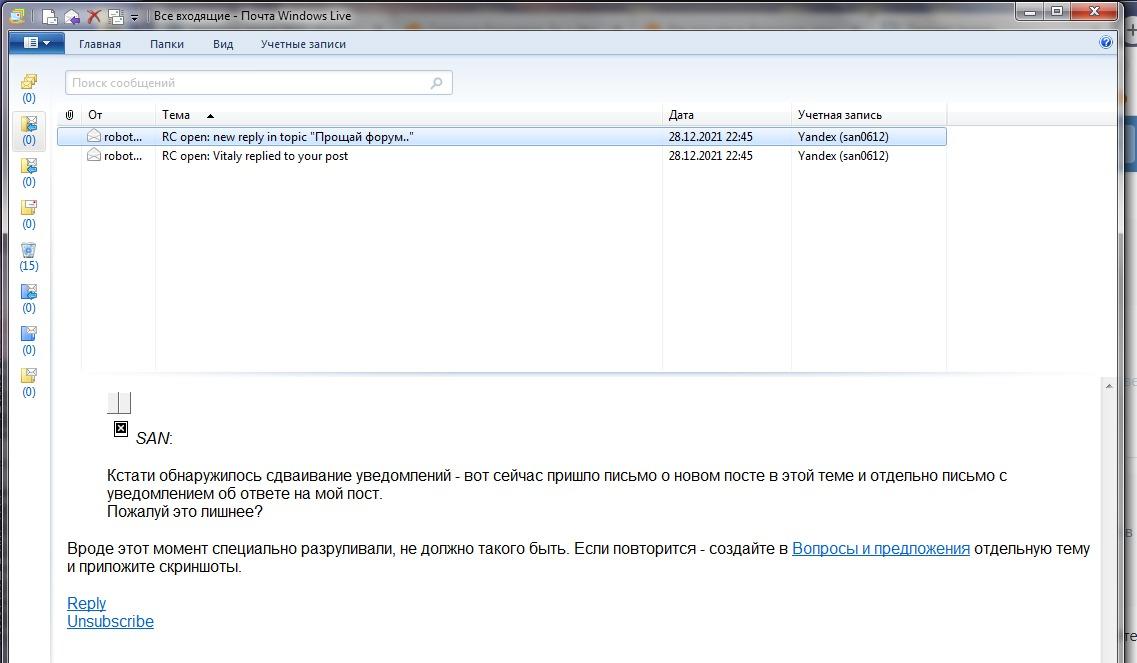Sort messages by the Тема column header
The height and width of the screenshot is (663, 1137).
[x=176, y=115]
